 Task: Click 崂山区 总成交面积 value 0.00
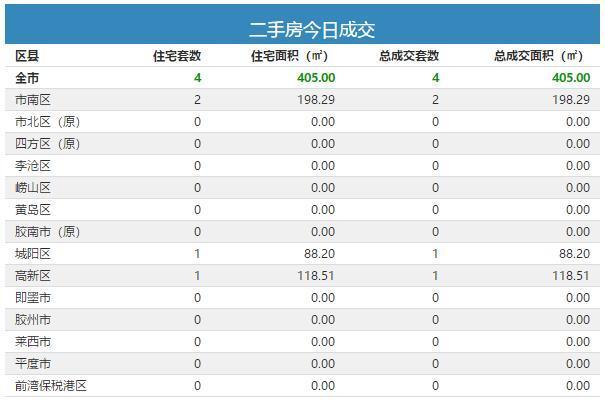point(578,188)
